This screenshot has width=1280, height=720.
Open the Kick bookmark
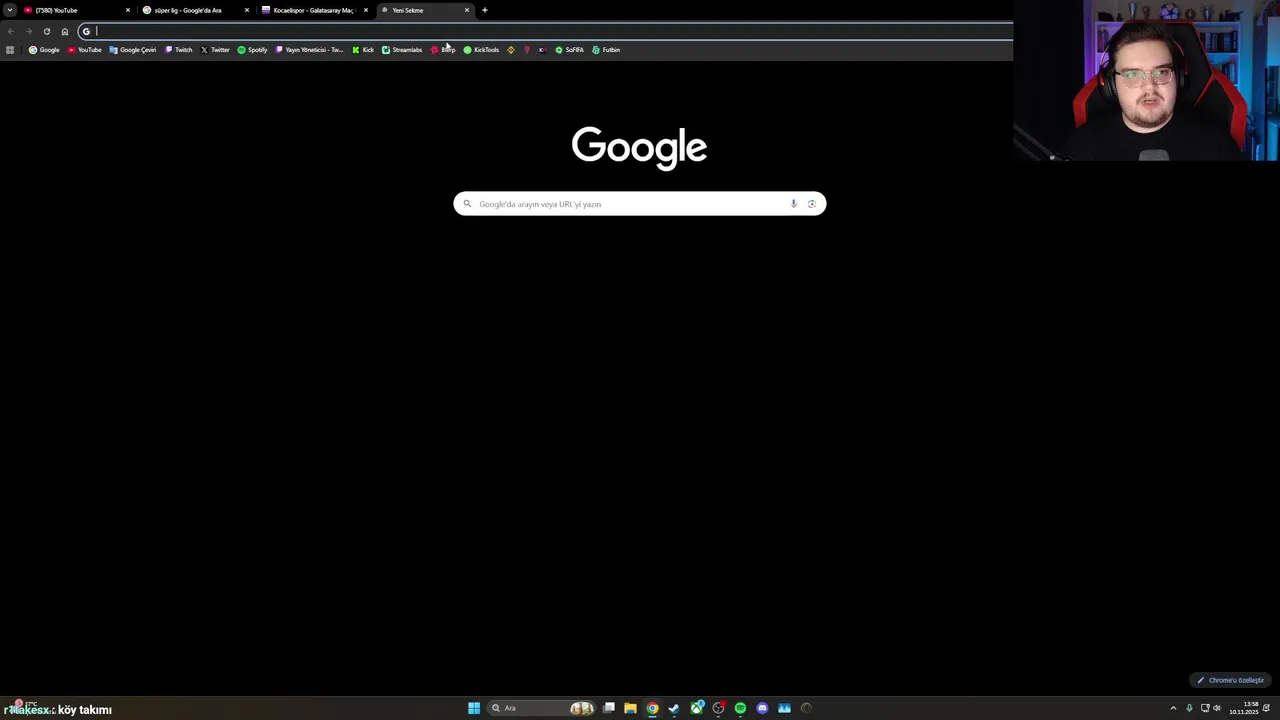pos(363,50)
